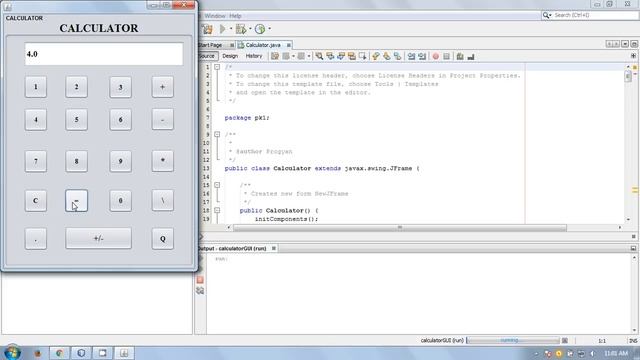Toggle Highlight Search icon
The image size is (640, 360).
351,56
